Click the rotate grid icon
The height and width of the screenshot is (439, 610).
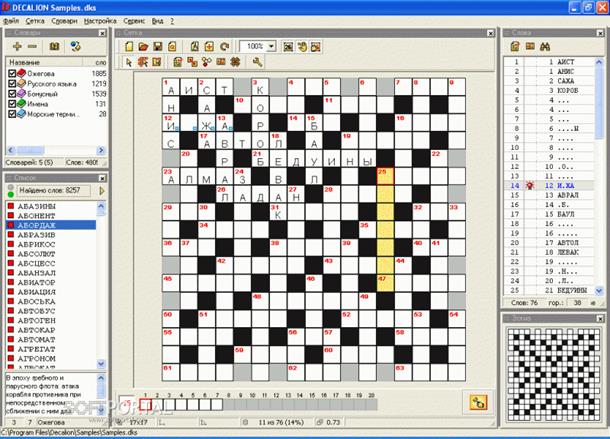[219, 47]
